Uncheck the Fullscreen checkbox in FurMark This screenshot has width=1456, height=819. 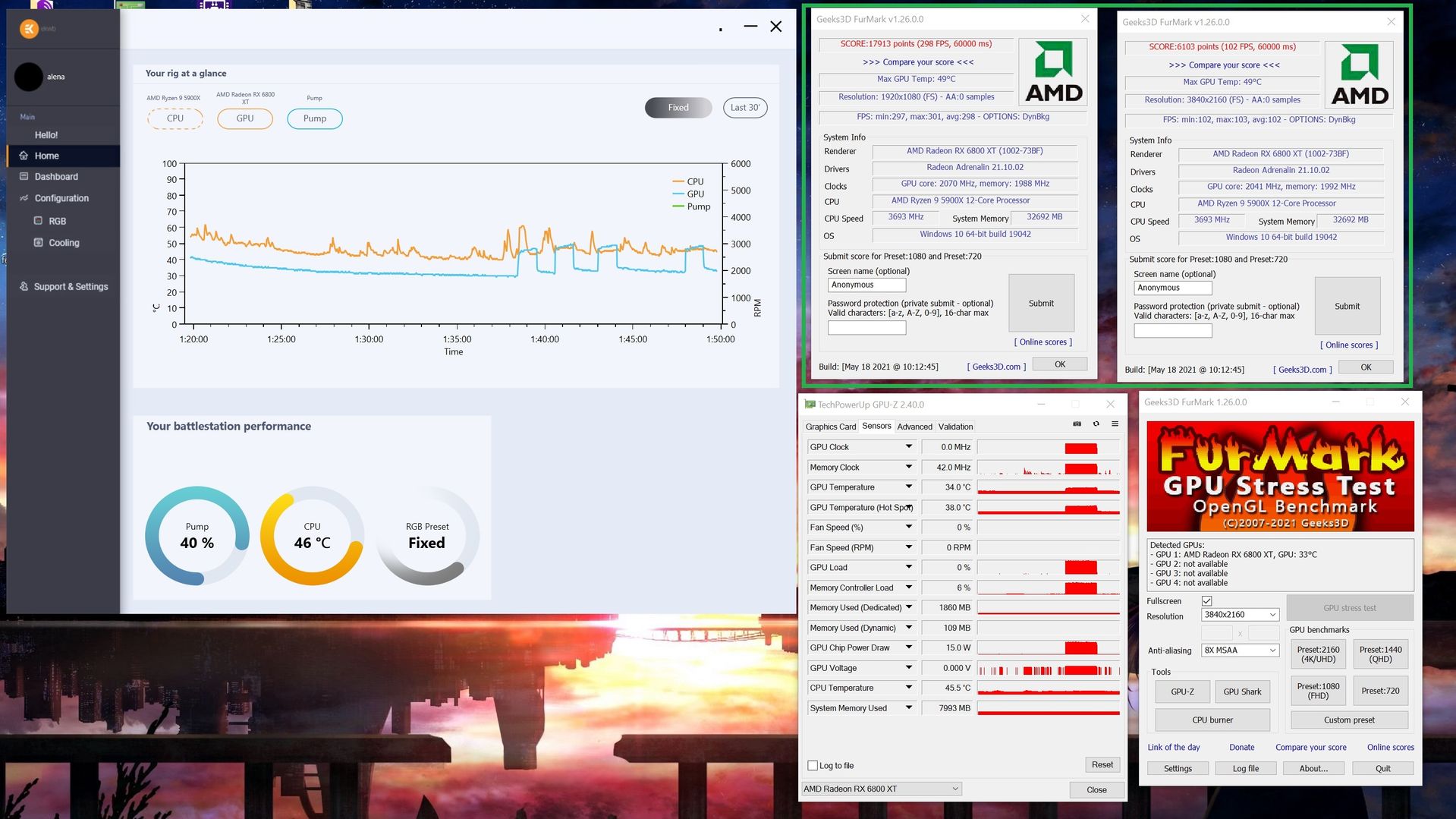click(x=1207, y=601)
